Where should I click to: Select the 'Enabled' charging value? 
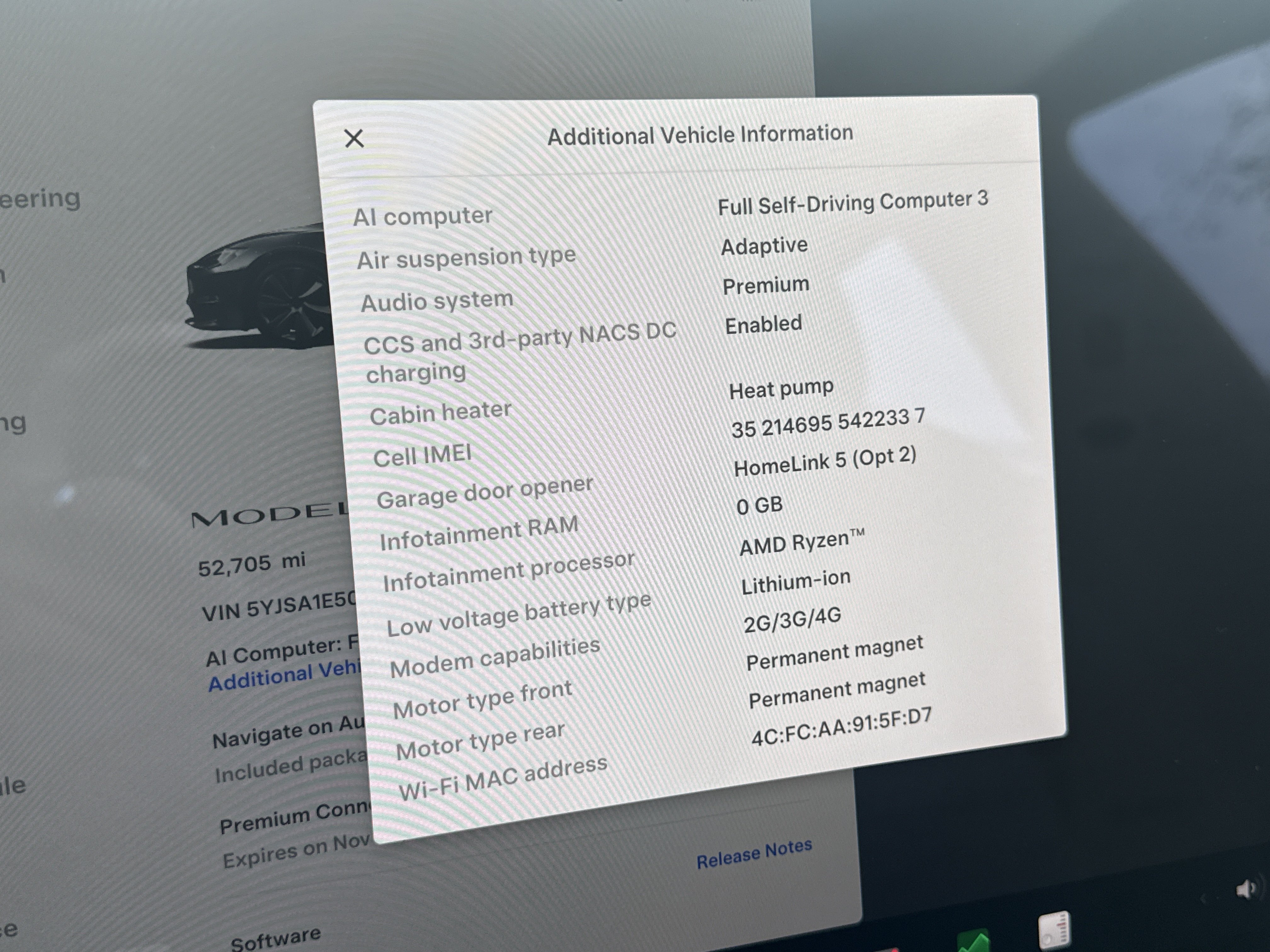click(x=764, y=325)
